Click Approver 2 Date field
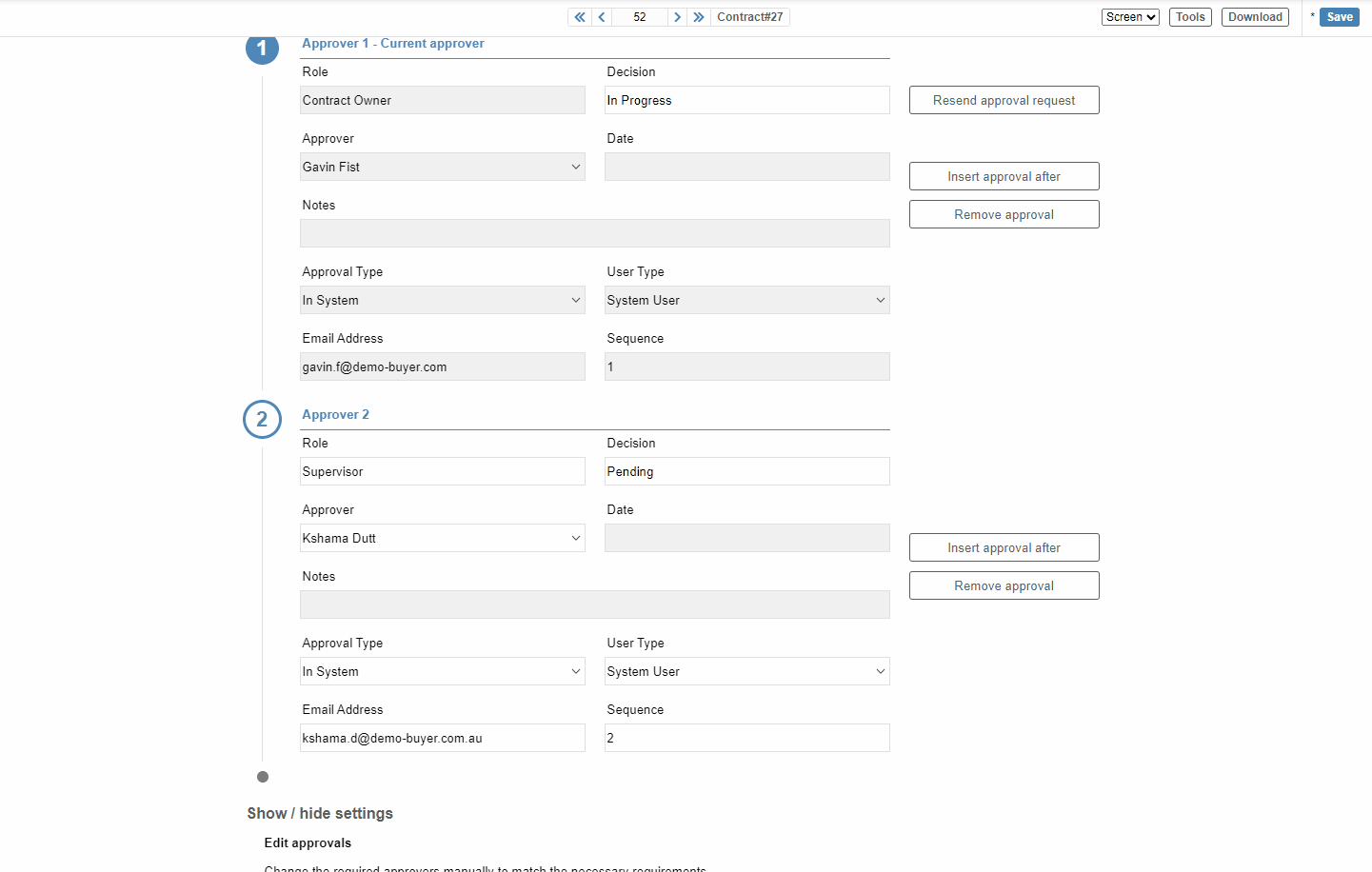Image resolution: width=1372 pixels, height=872 pixels. pos(747,538)
